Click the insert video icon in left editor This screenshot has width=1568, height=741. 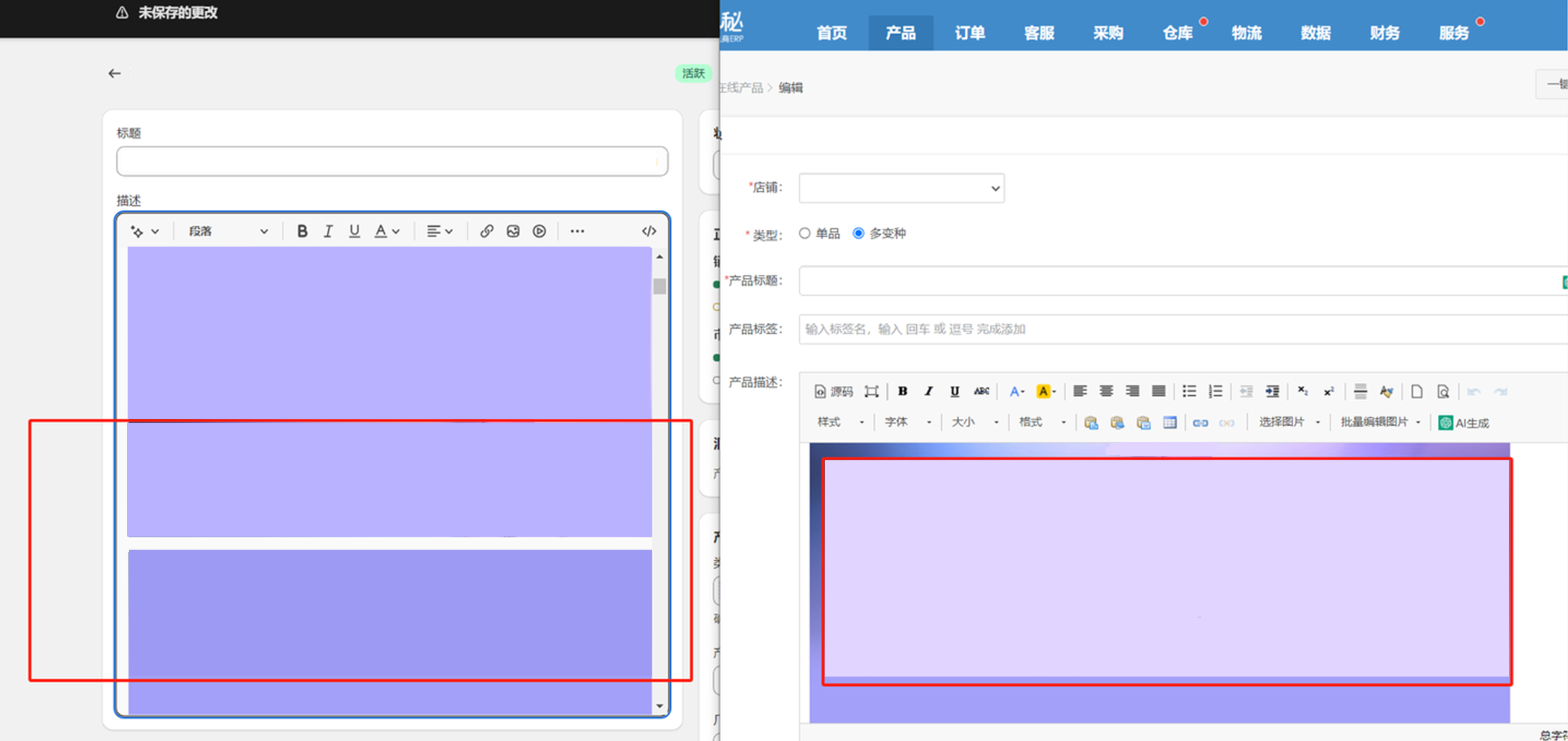click(539, 231)
